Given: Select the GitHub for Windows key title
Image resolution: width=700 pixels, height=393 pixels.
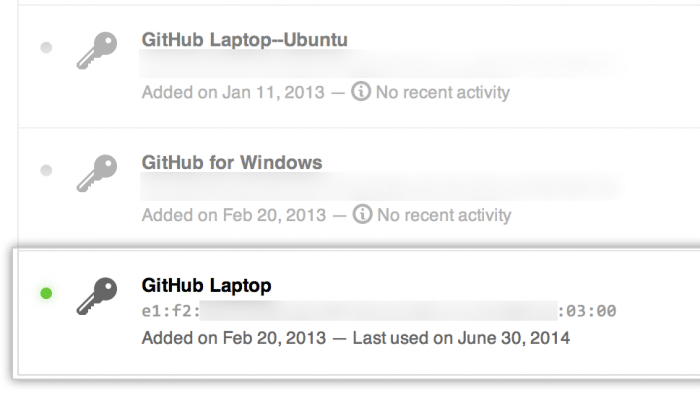Looking at the screenshot, I should [x=232, y=163].
